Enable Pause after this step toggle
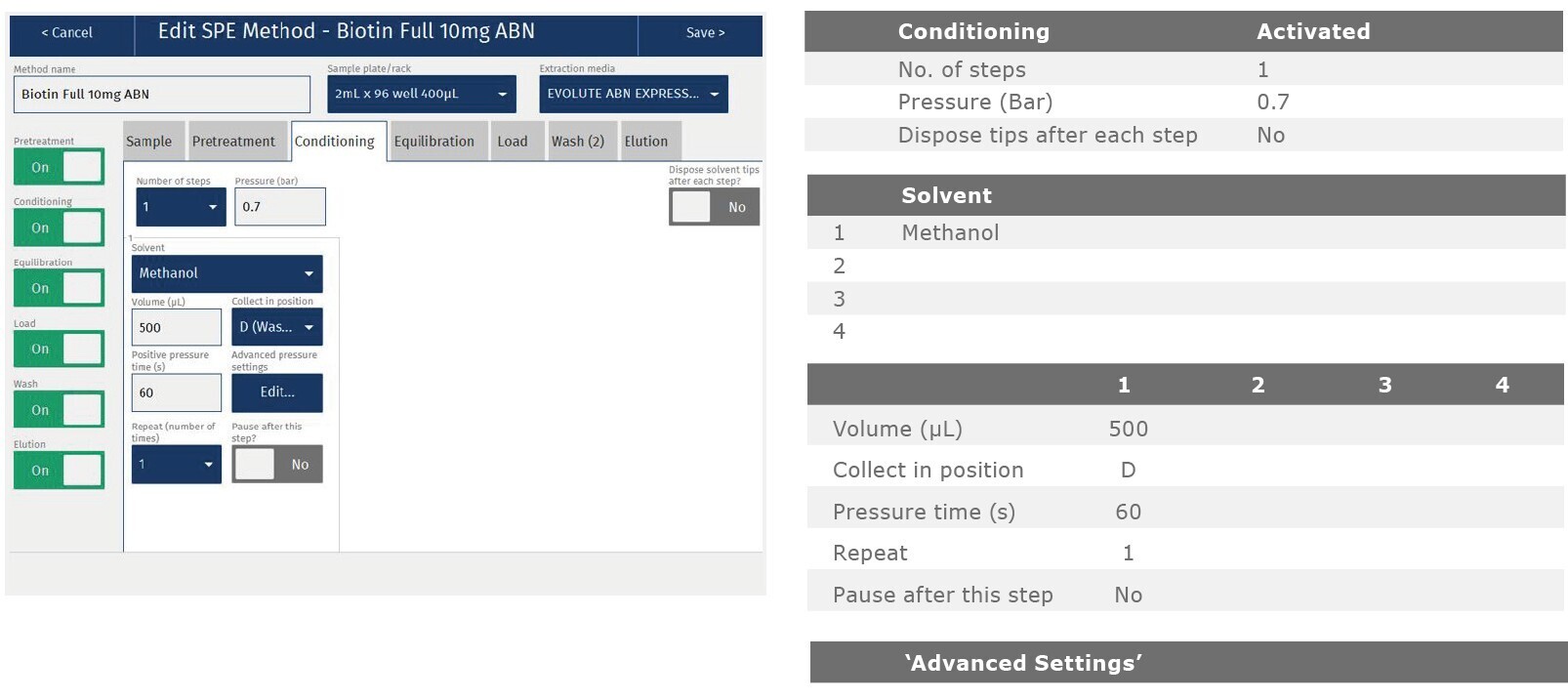 (x=276, y=465)
